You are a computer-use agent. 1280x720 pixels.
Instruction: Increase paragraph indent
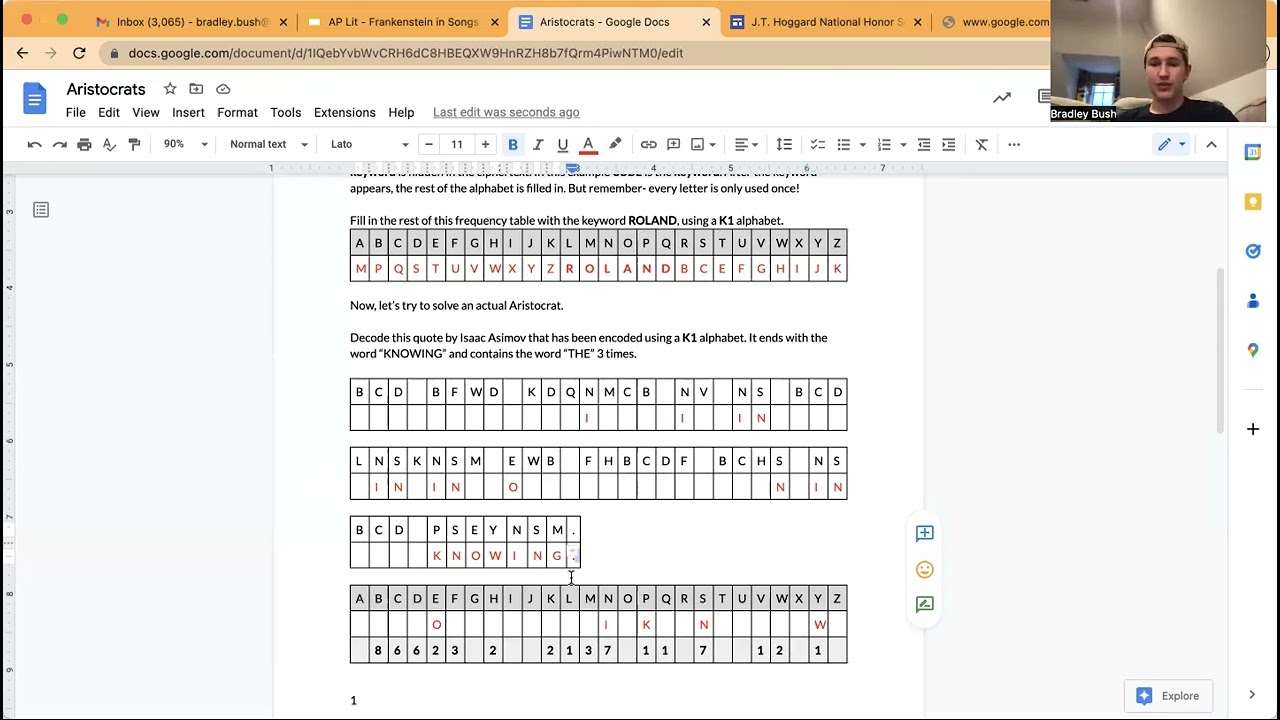[x=949, y=145]
